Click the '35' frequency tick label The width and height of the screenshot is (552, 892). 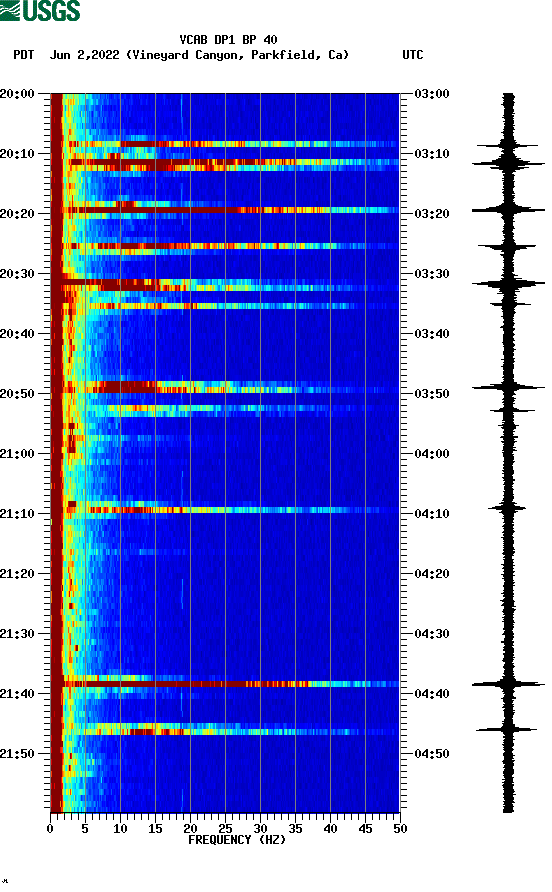tap(295, 829)
